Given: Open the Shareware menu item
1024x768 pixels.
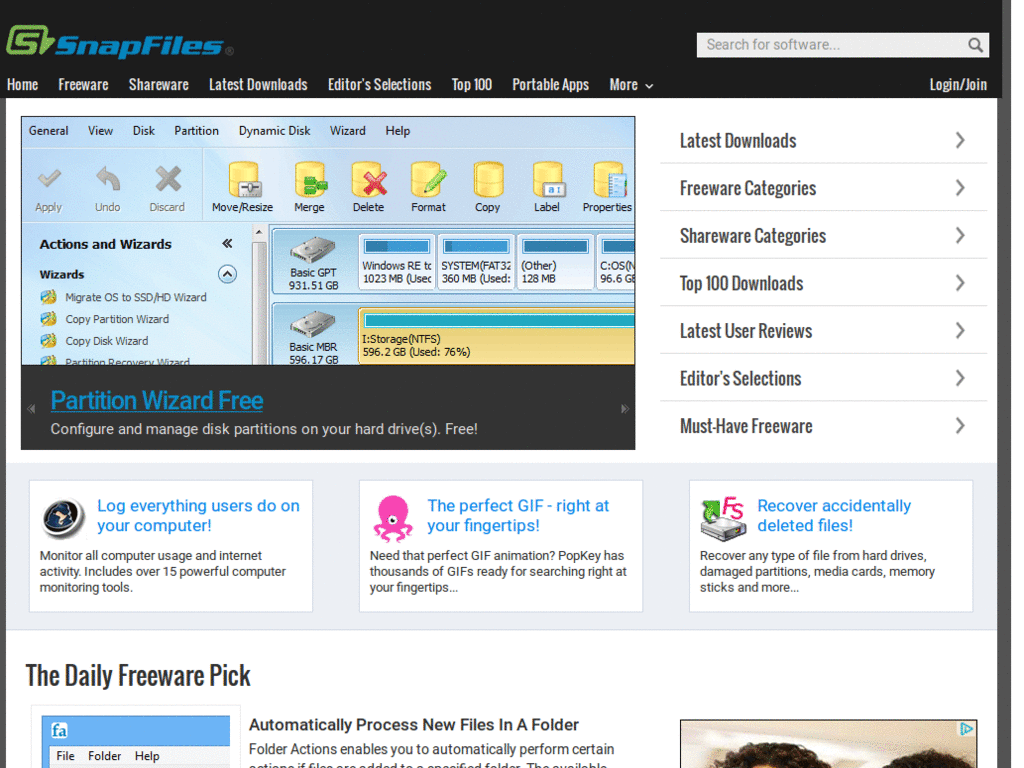Looking at the screenshot, I should (159, 85).
